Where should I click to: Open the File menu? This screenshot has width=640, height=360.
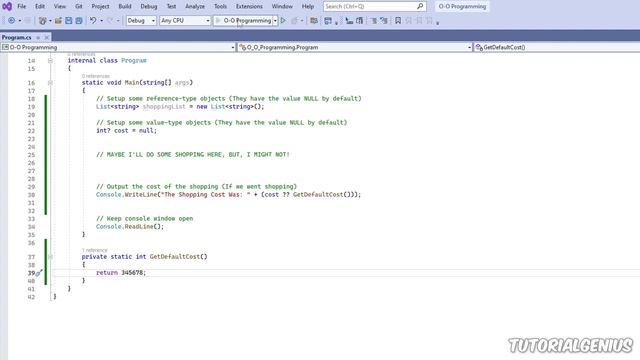[22, 6]
